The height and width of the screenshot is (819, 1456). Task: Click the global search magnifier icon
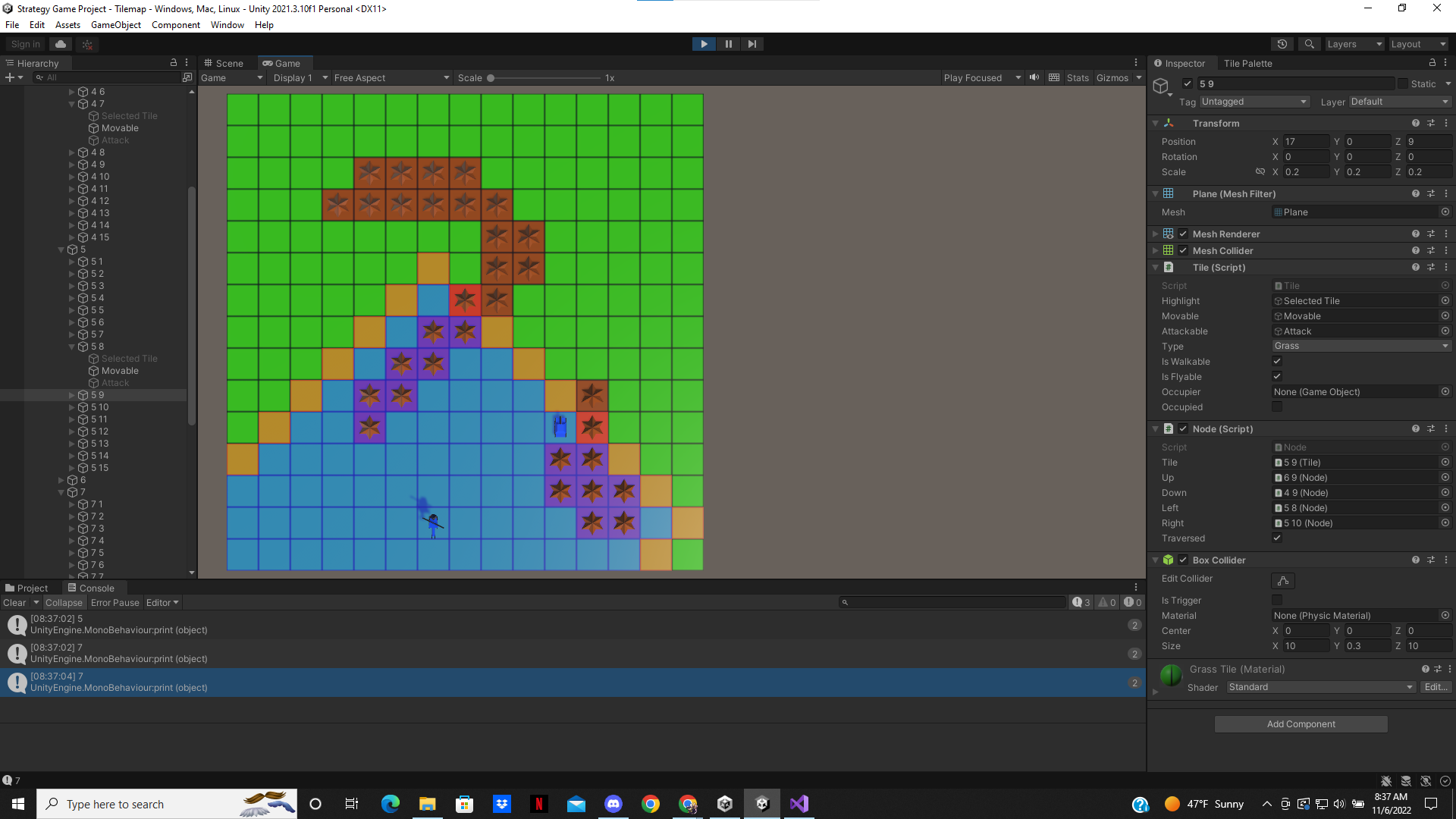pyautogui.click(x=1309, y=44)
